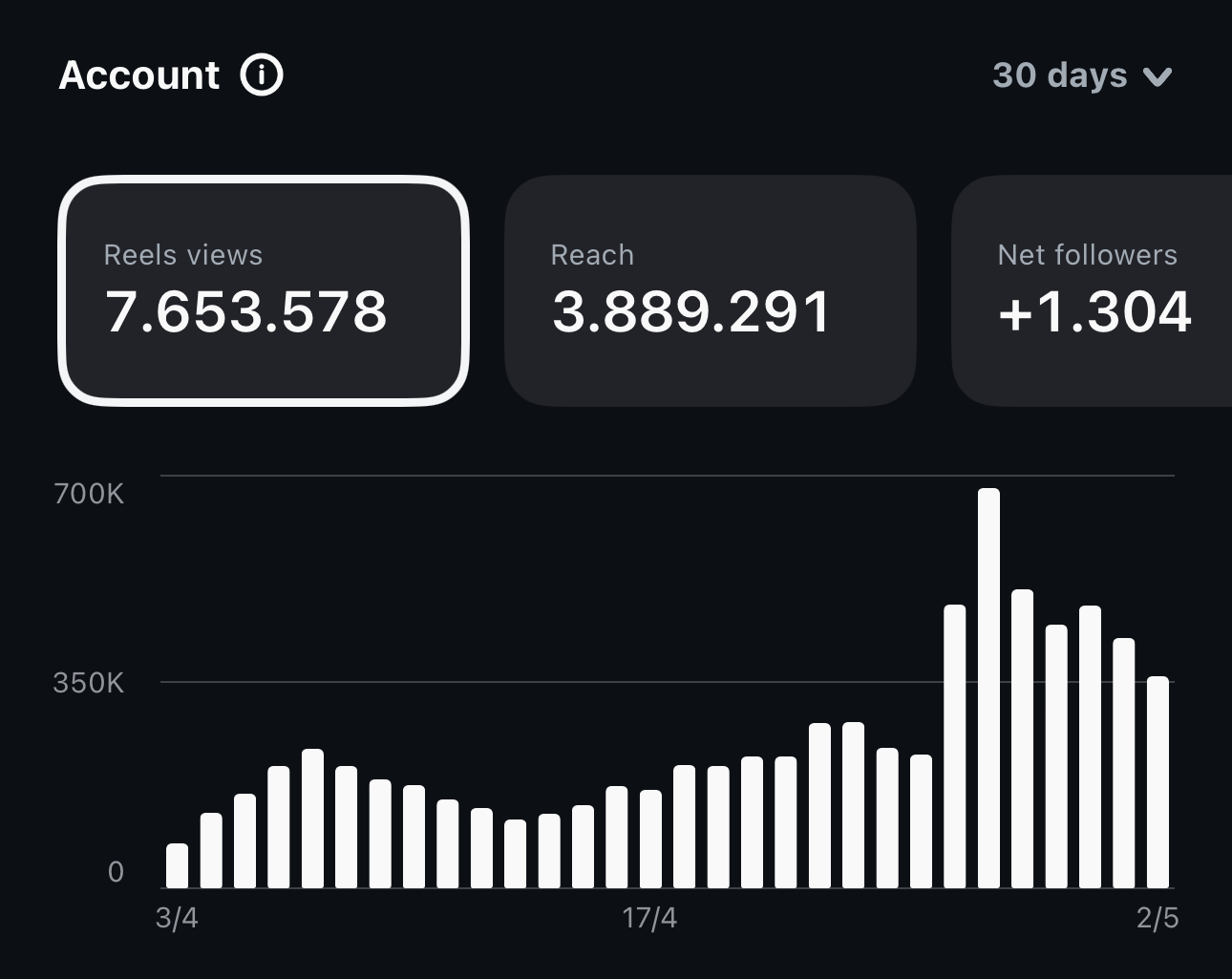Click the bar immediately right of the peak
Image resolution: width=1232 pixels, height=979 pixels.
click(x=1022, y=738)
